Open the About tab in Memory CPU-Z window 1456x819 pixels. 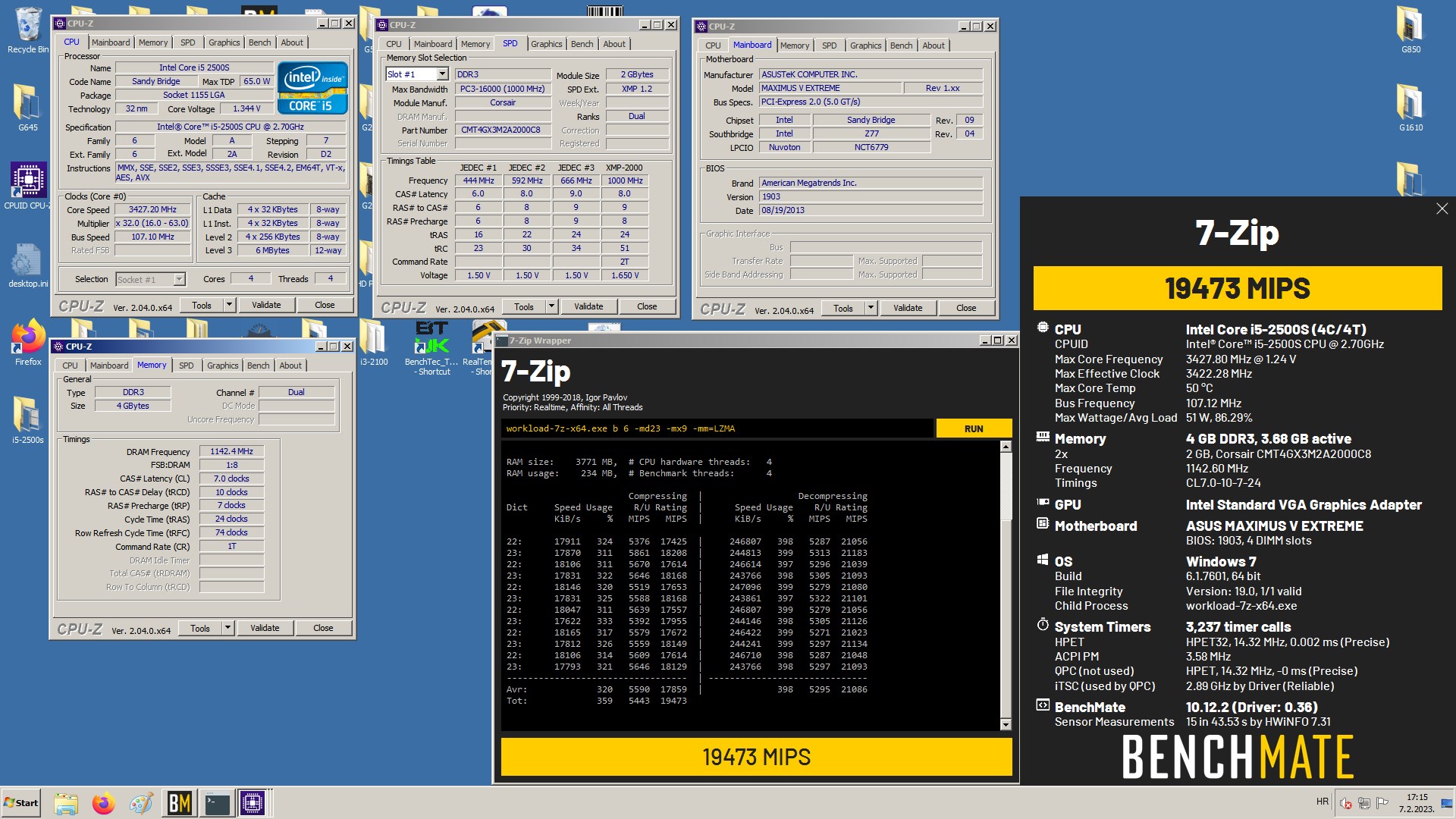290,366
